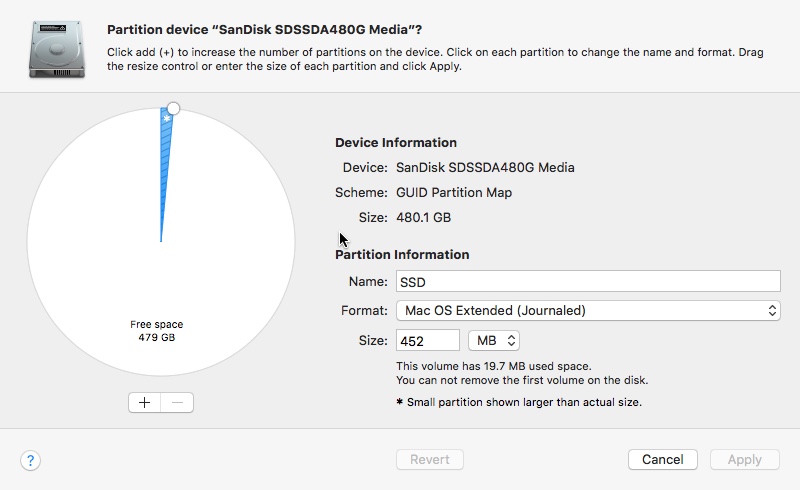Viewport: 800px width, 490px height.
Task: Click the Device Information heading
Action: (396, 142)
